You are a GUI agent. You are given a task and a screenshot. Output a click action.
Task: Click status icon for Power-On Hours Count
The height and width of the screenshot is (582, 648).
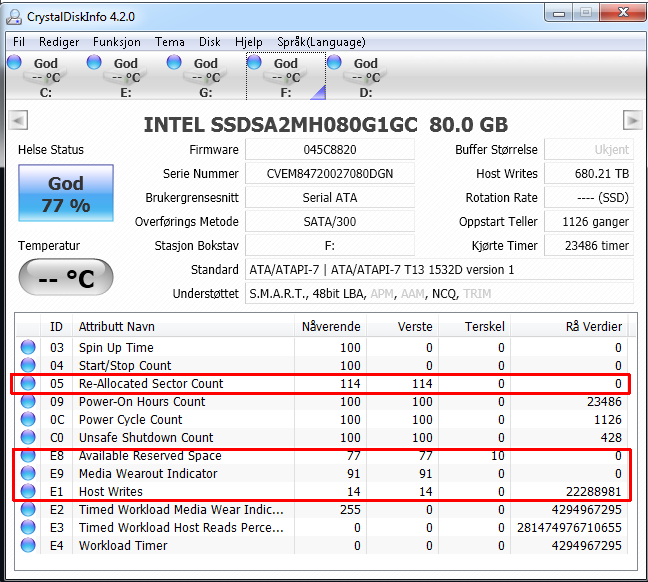[28, 401]
